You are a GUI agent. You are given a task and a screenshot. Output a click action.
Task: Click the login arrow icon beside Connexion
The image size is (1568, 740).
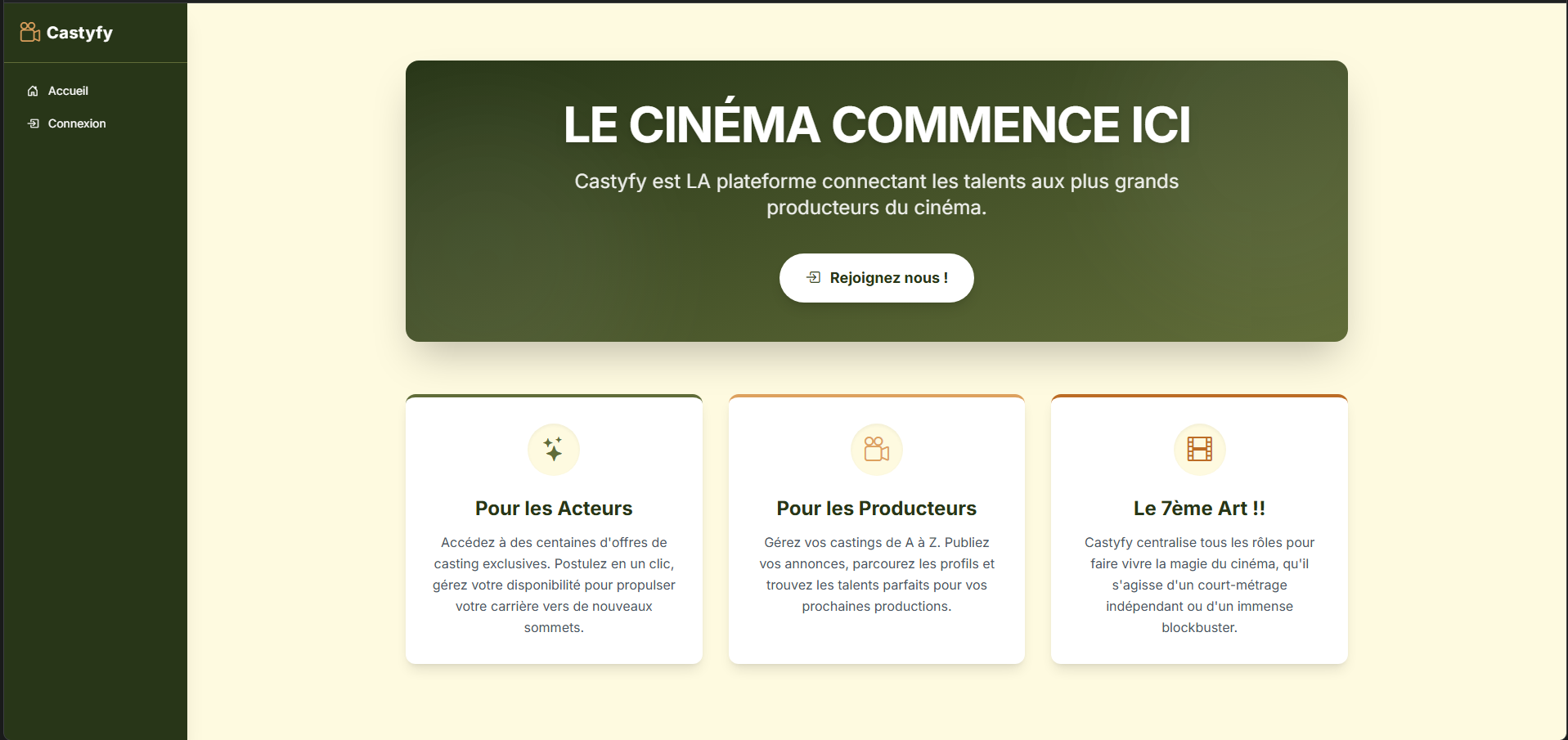(x=33, y=123)
